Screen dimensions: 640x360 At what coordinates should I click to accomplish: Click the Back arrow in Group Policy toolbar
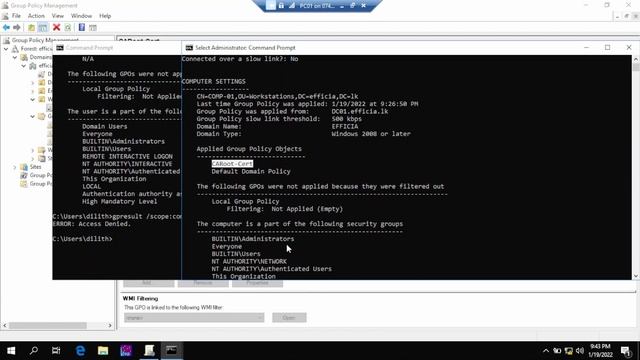point(6,27)
